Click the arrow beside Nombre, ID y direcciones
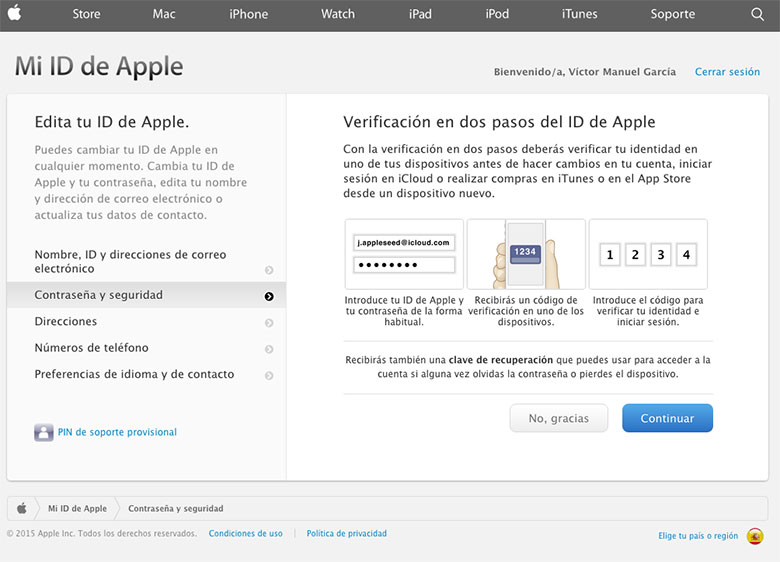The width and height of the screenshot is (780, 562). click(269, 270)
